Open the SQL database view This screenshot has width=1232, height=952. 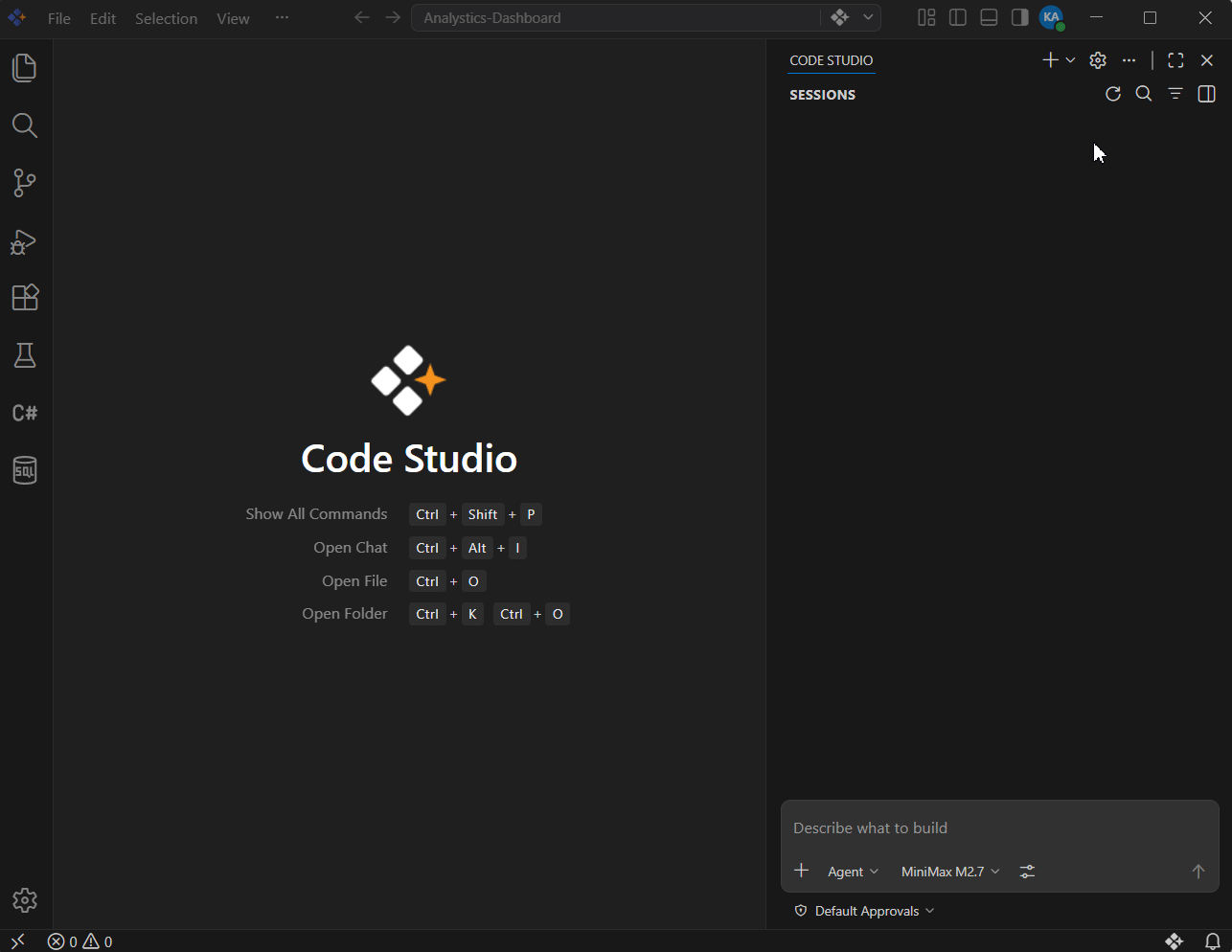(25, 470)
